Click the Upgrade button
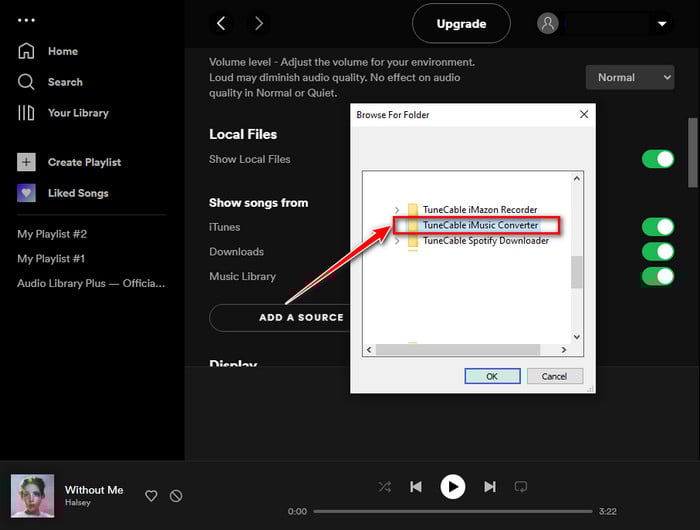The width and height of the screenshot is (700, 530). 461,24
